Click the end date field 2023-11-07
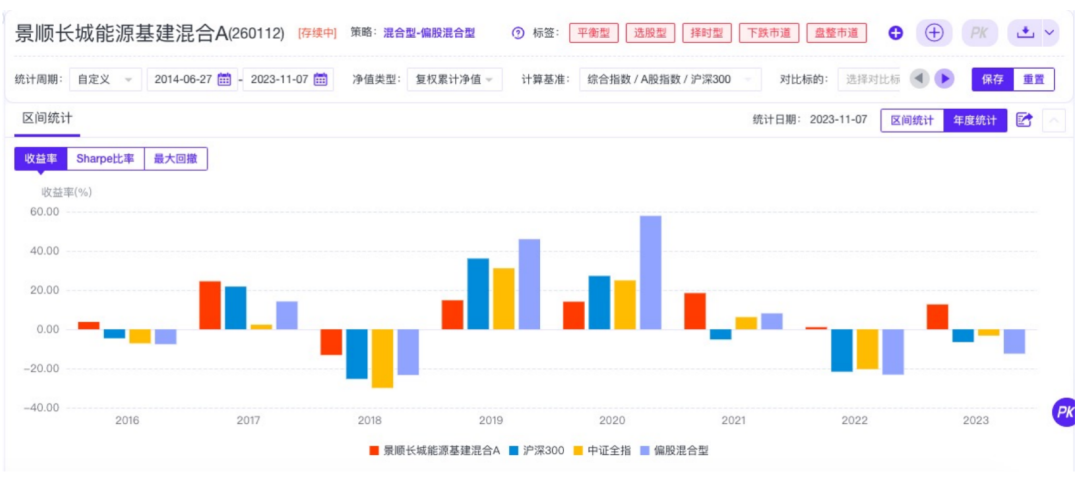1080x488 pixels. click(288, 79)
